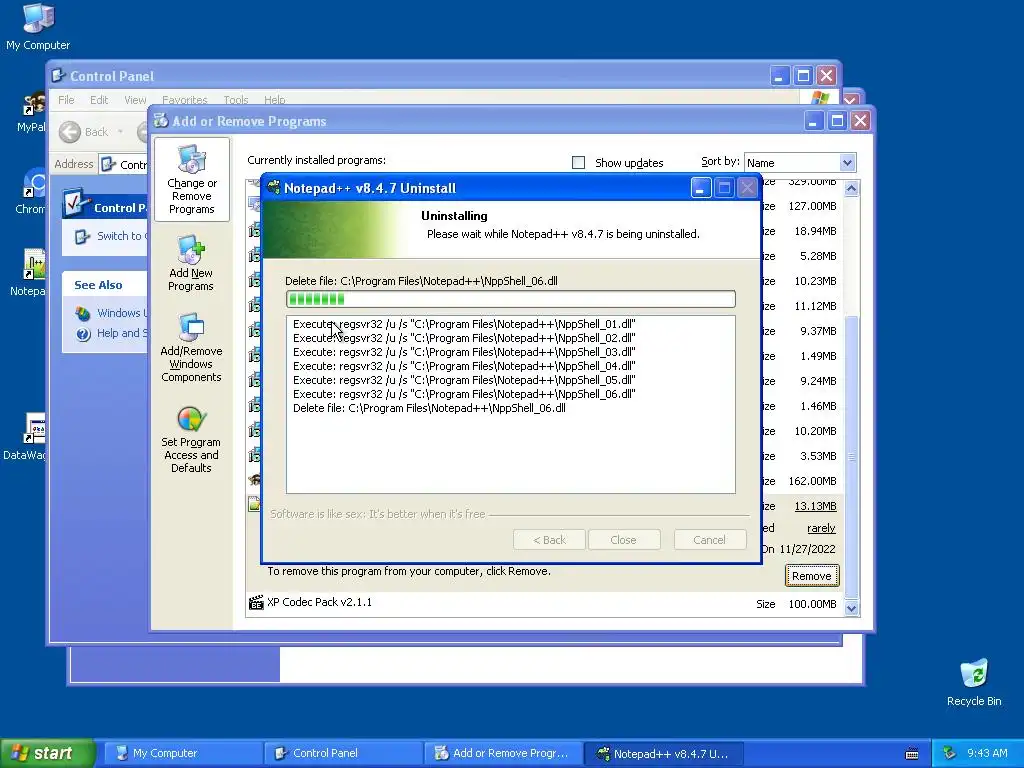Image resolution: width=1024 pixels, height=768 pixels.
Task: Open the Control Panel Edit menu
Action: (99, 100)
